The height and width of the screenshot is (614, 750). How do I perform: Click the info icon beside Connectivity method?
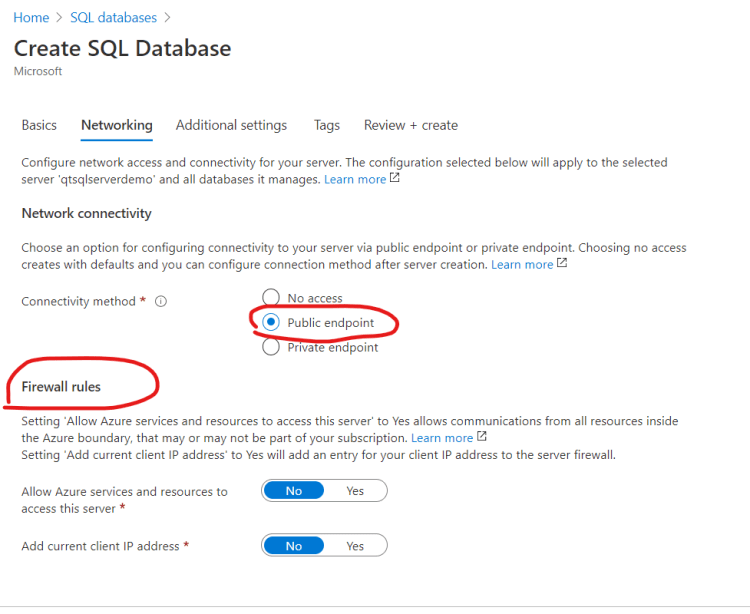pos(161,301)
